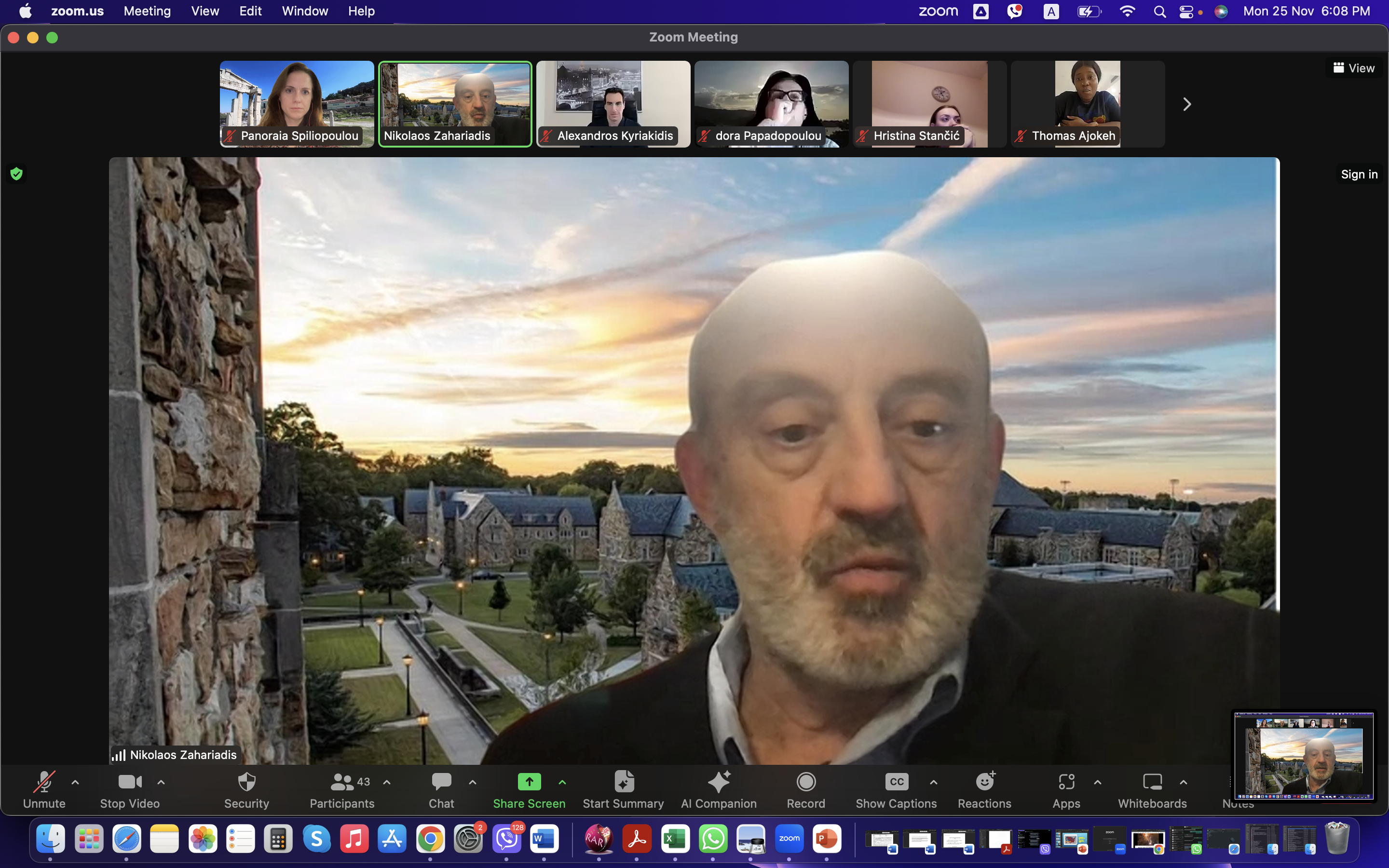1389x868 pixels.
Task: Open the Trash in the Dock
Action: (1337, 839)
